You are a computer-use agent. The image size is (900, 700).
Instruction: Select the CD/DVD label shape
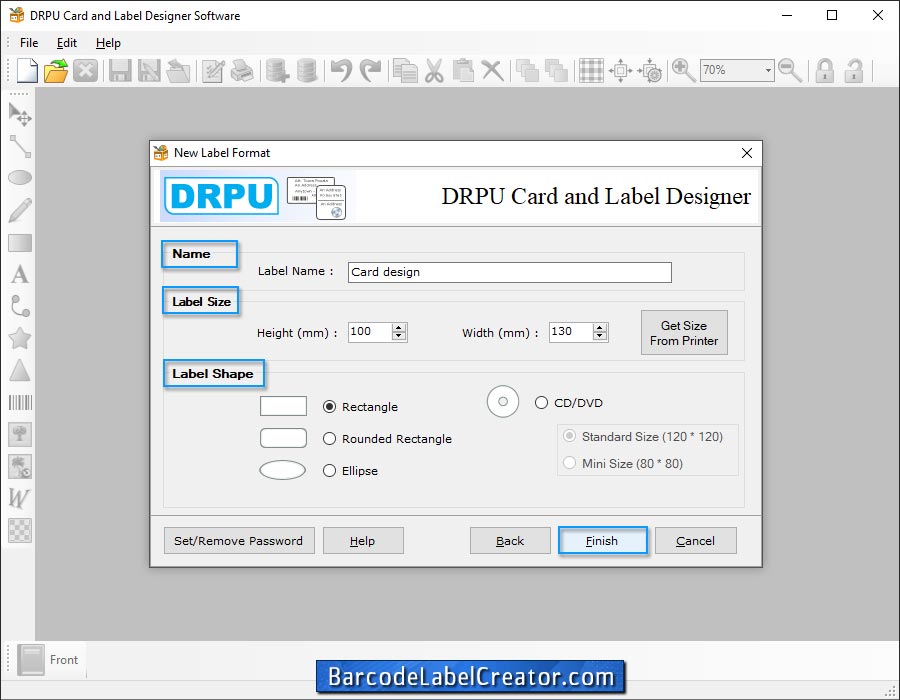click(541, 403)
